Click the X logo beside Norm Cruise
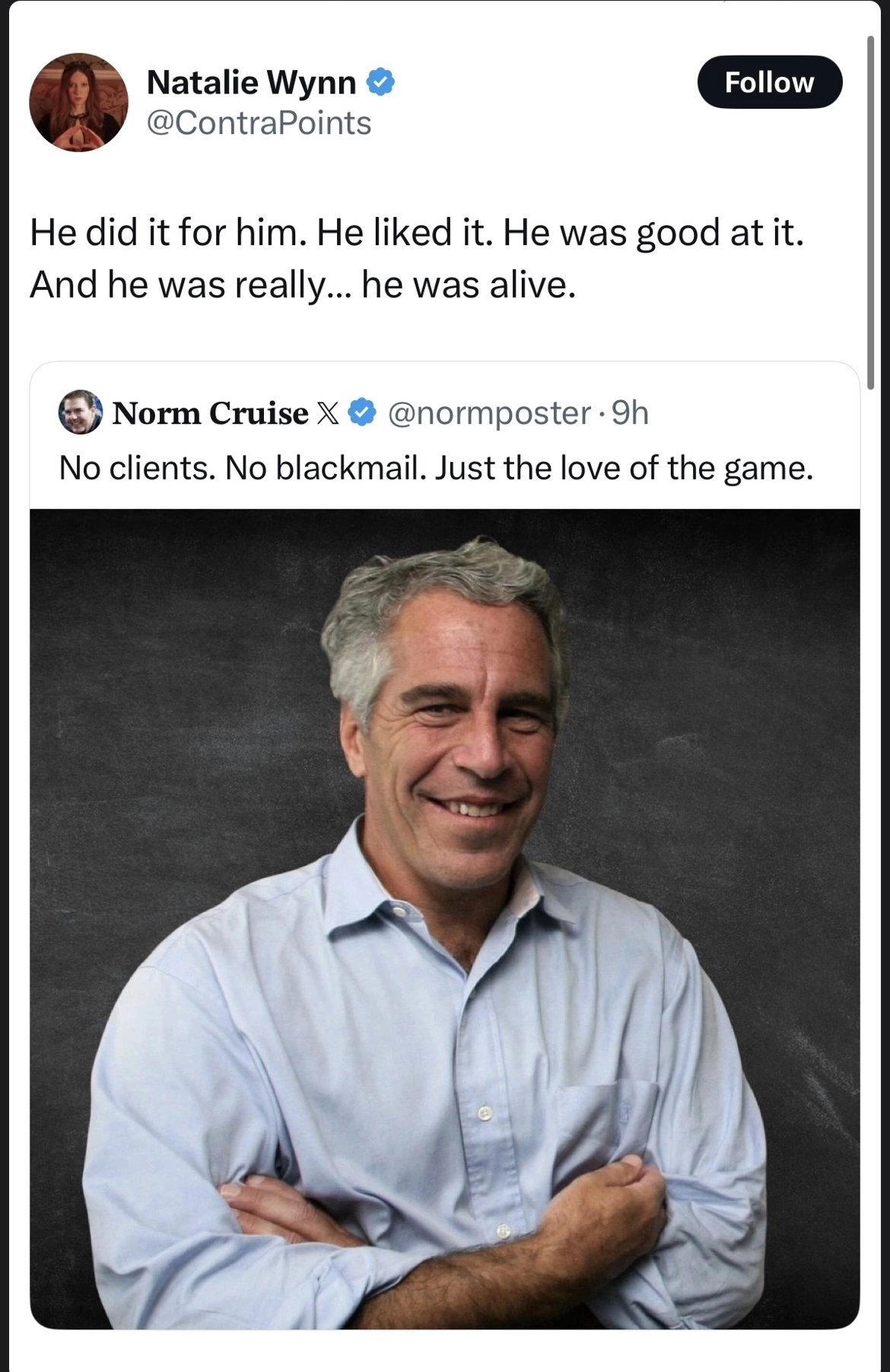The height and width of the screenshot is (1372, 890). (327, 413)
